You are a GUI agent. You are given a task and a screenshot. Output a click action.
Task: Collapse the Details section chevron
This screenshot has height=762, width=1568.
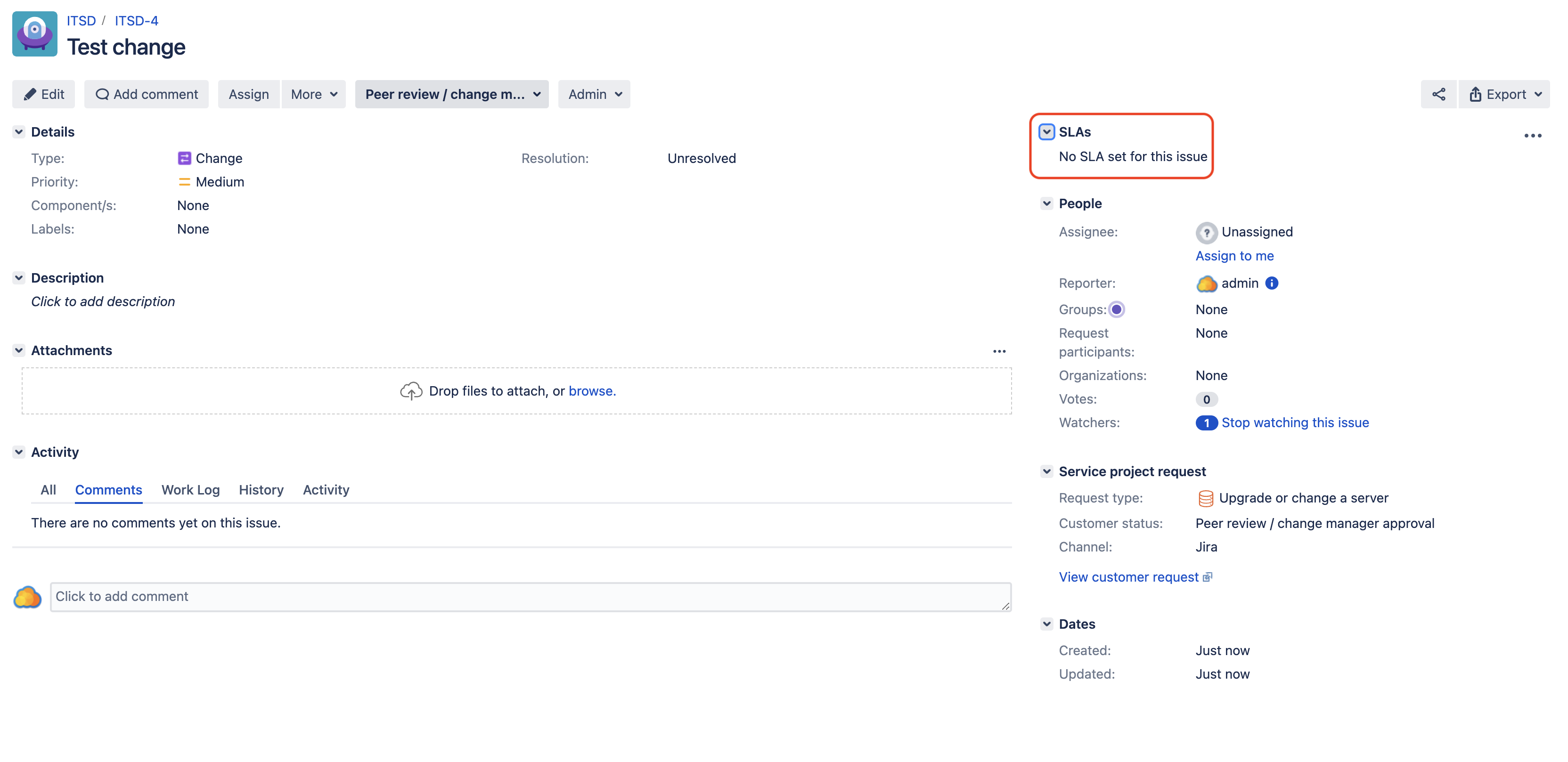click(19, 132)
